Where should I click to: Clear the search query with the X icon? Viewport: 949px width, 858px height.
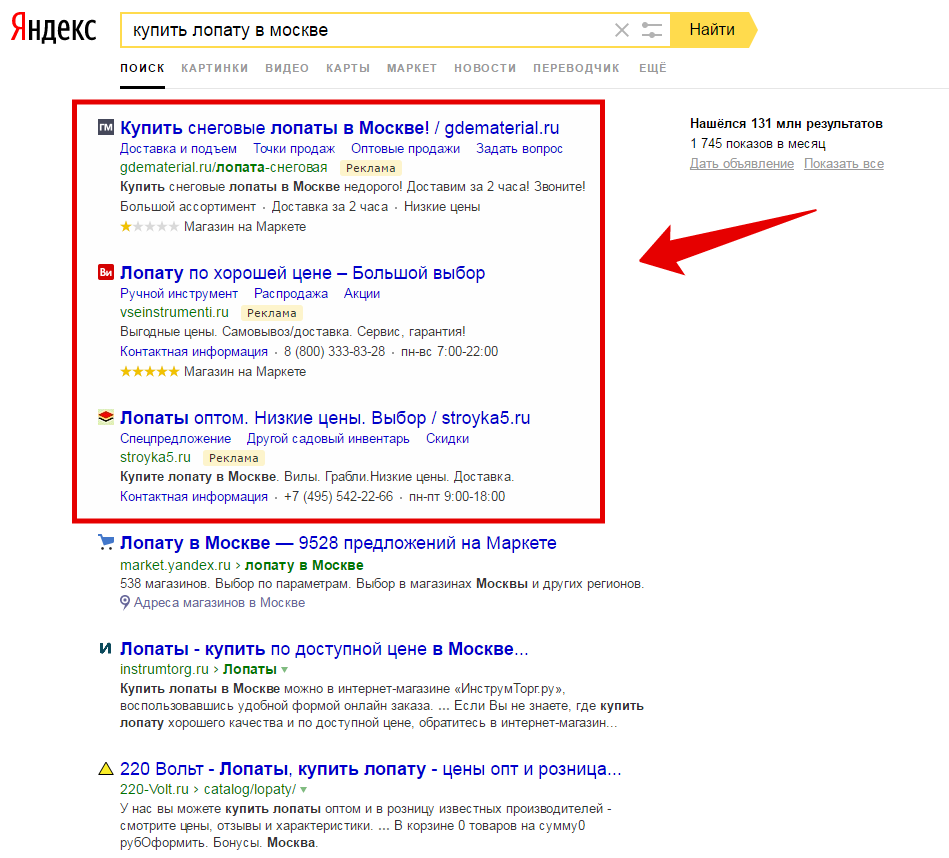pyautogui.click(x=622, y=30)
